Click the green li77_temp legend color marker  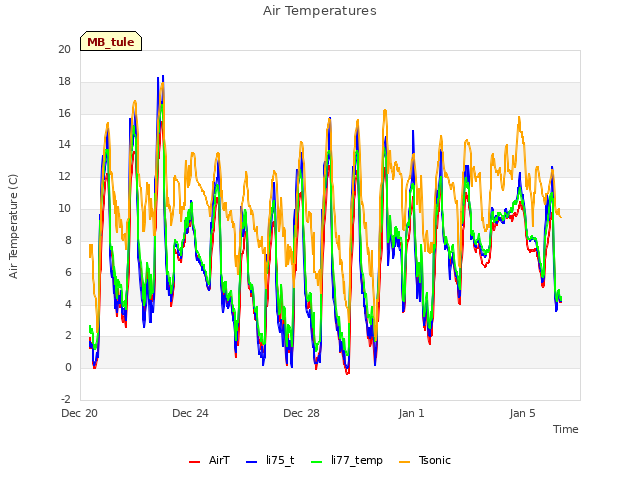317,462
